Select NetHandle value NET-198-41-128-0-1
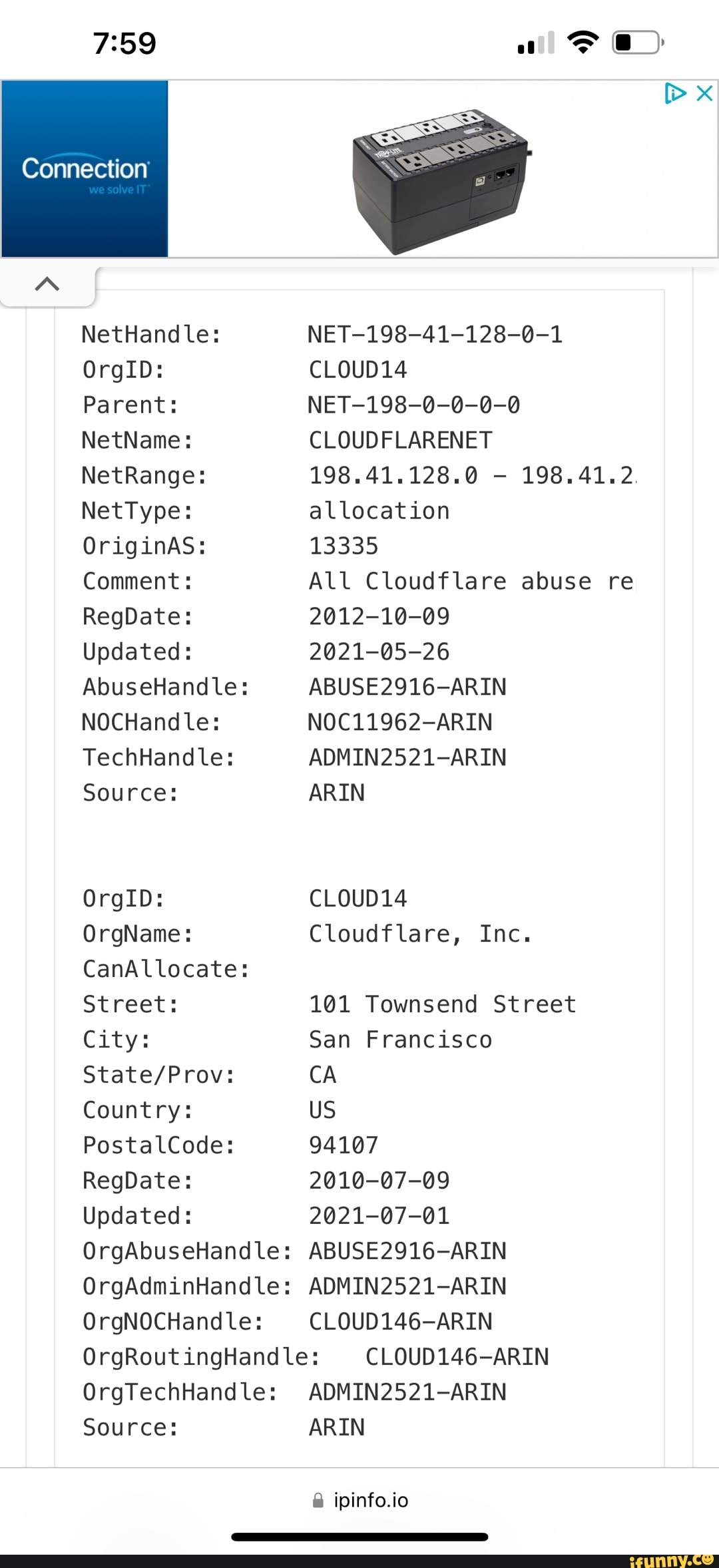 pos(435,334)
